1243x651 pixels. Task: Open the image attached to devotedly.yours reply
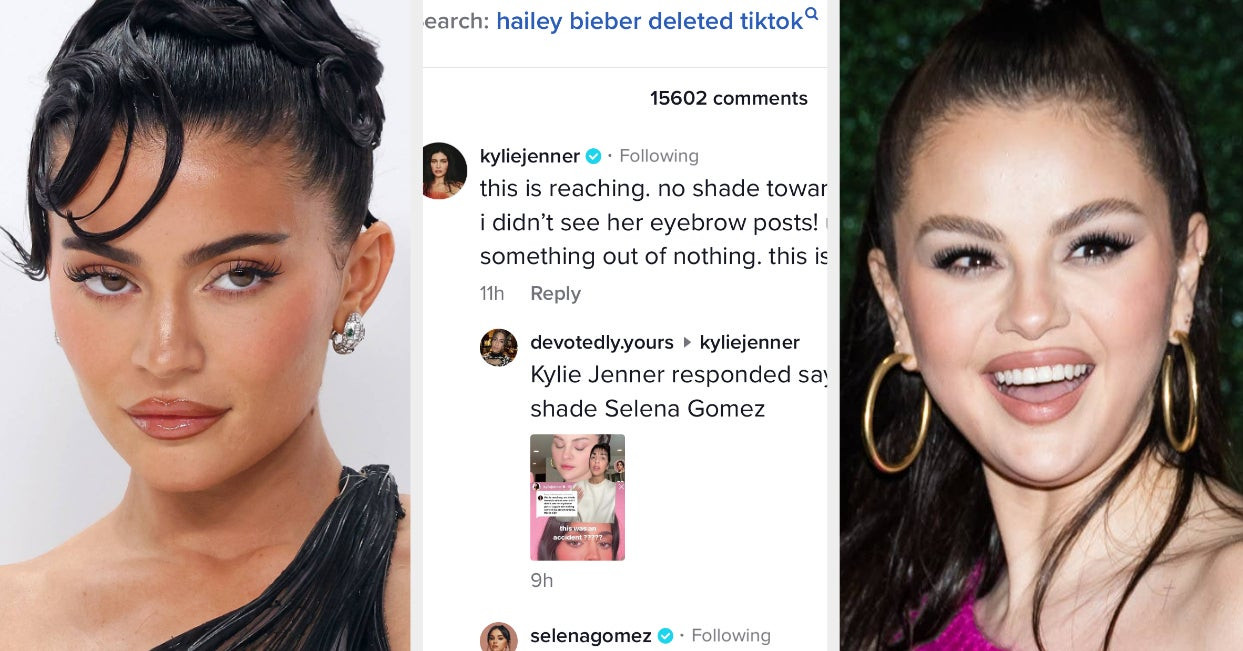click(577, 497)
